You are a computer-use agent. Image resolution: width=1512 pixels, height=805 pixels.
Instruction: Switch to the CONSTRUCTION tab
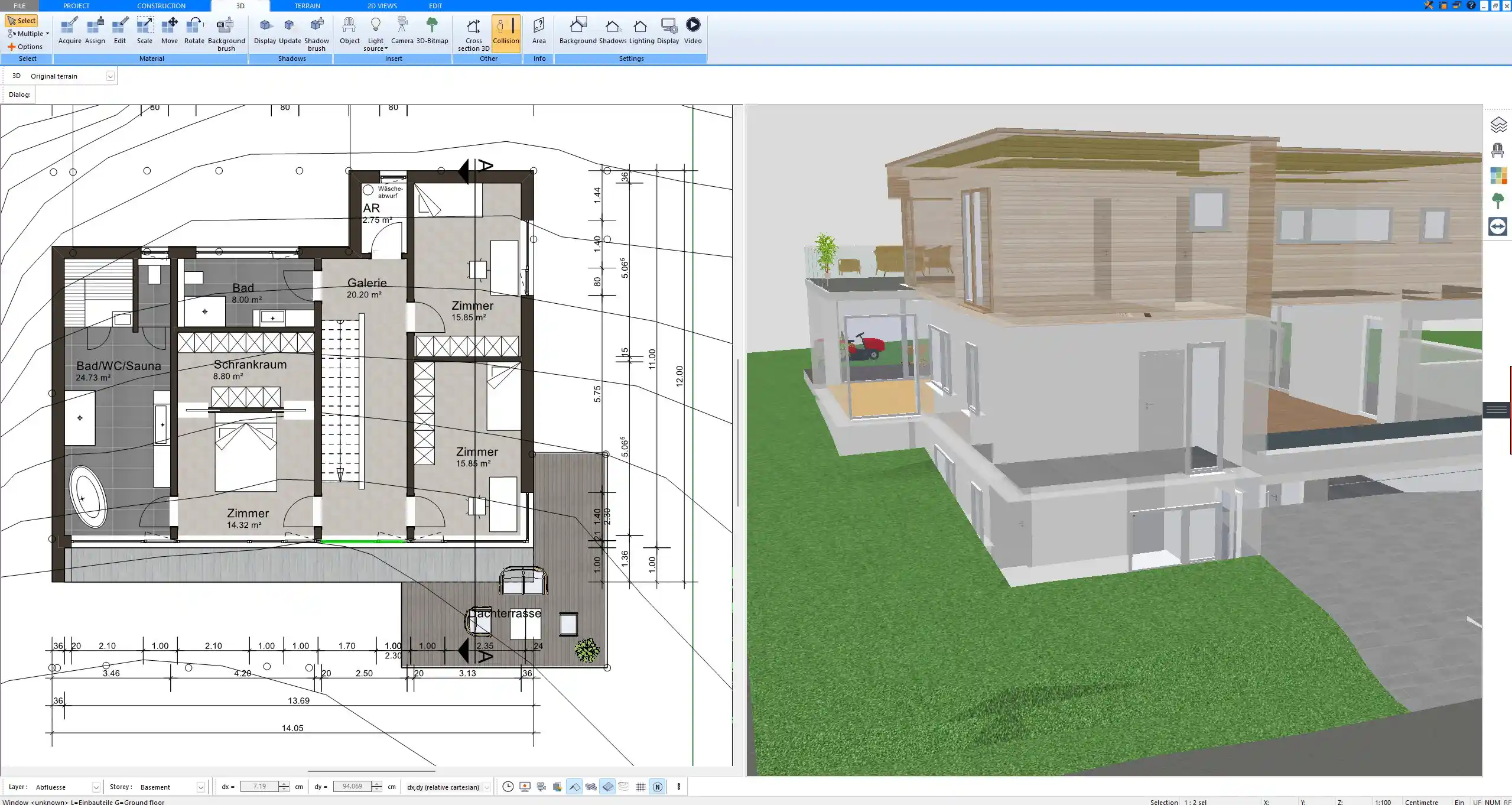click(x=161, y=5)
